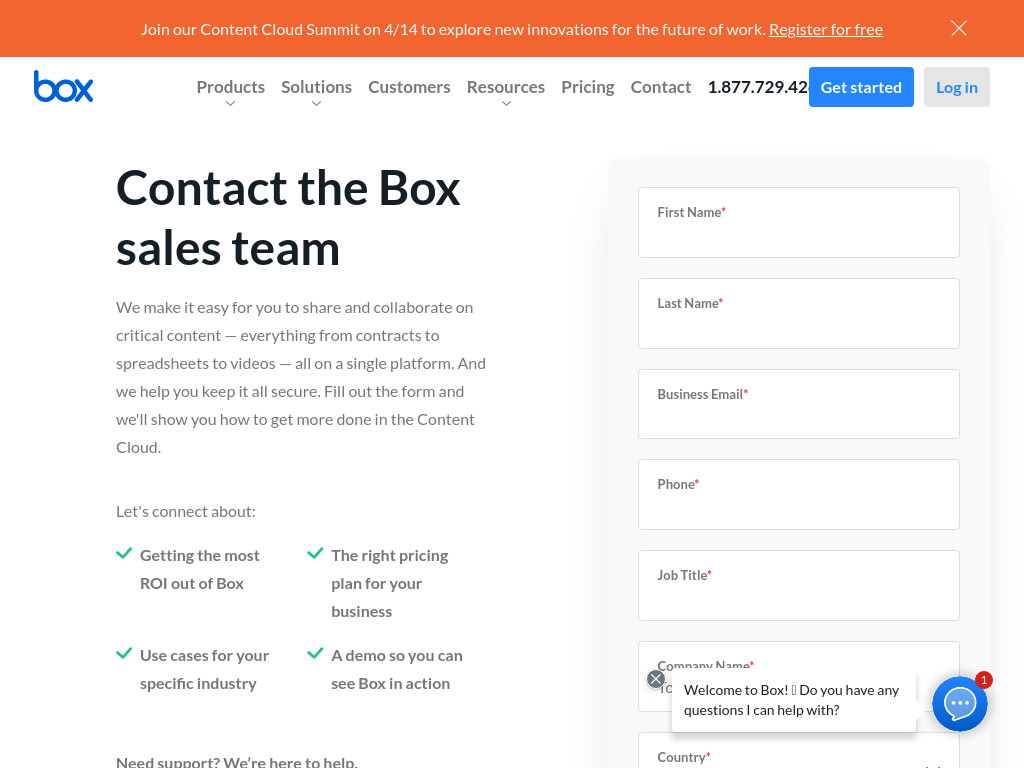Expand the Products menu chevron
Image resolution: width=1024 pixels, height=768 pixels.
231,104
